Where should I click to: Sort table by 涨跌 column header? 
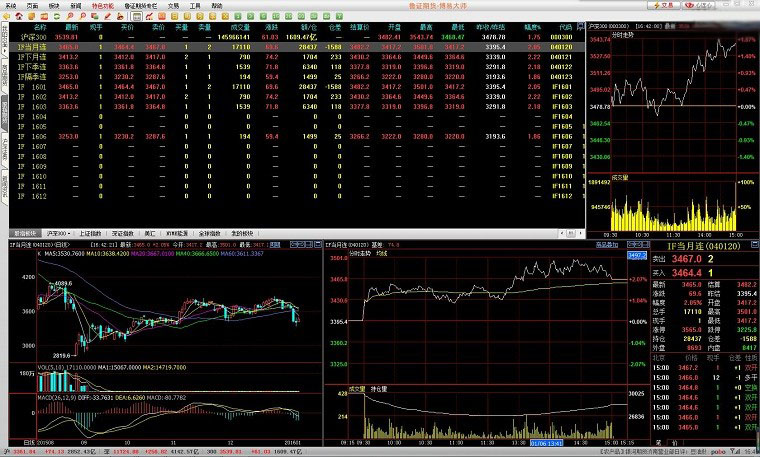(x=271, y=27)
